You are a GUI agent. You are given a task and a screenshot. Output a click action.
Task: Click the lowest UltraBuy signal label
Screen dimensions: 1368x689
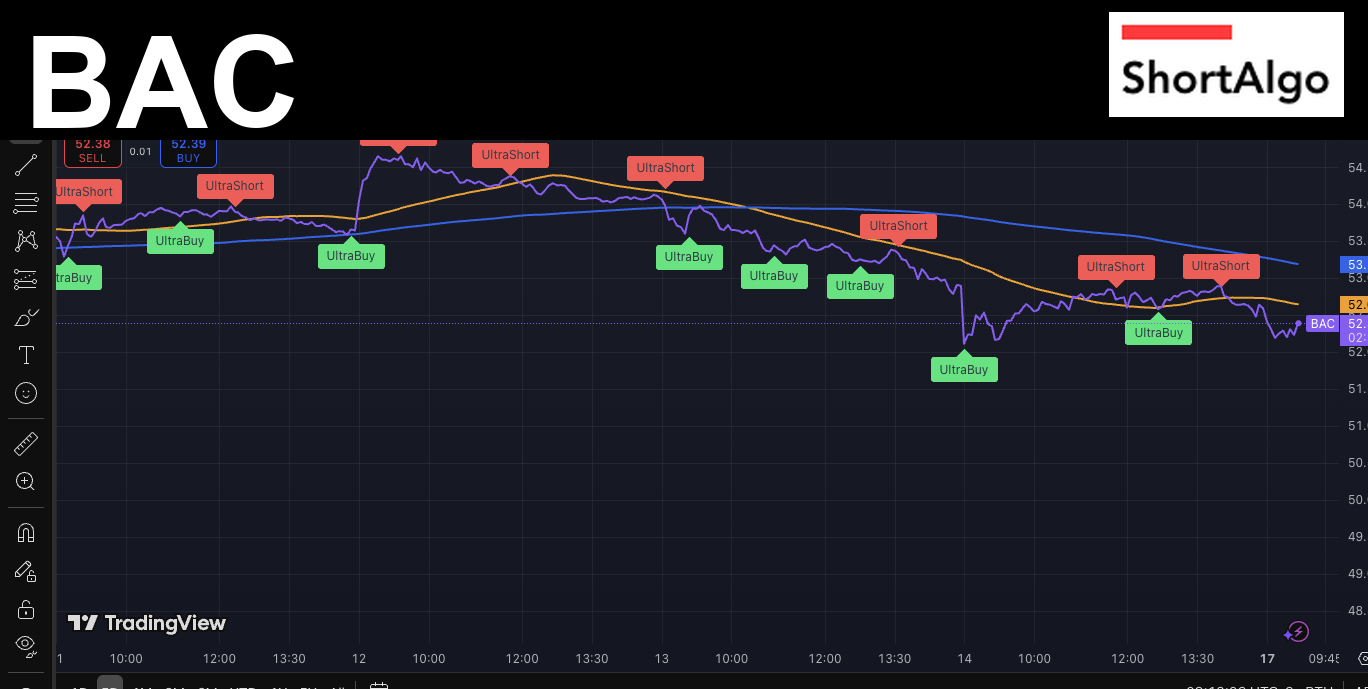964,369
